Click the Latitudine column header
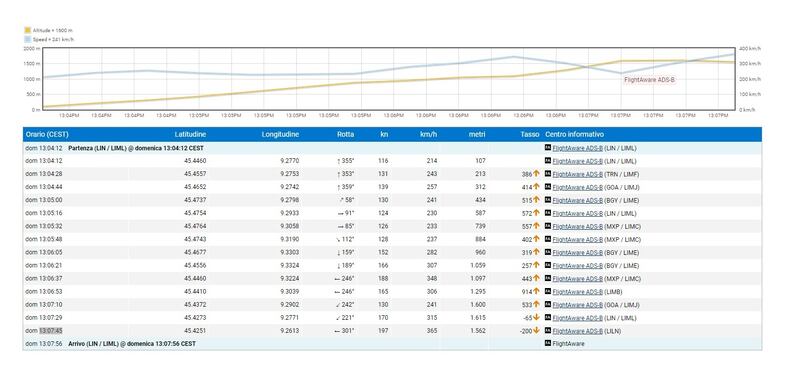The image size is (800, 370). [190, 135]
